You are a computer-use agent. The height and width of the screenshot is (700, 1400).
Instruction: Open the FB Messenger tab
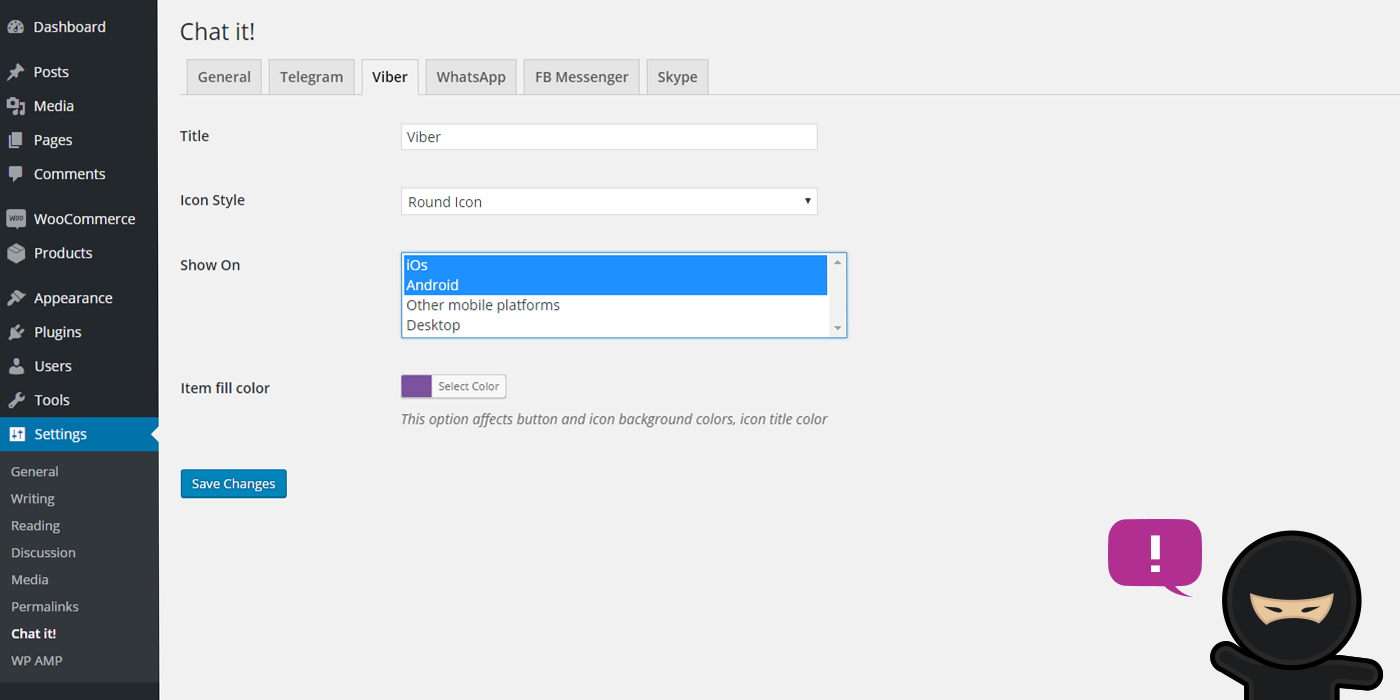tap(582, 77)
